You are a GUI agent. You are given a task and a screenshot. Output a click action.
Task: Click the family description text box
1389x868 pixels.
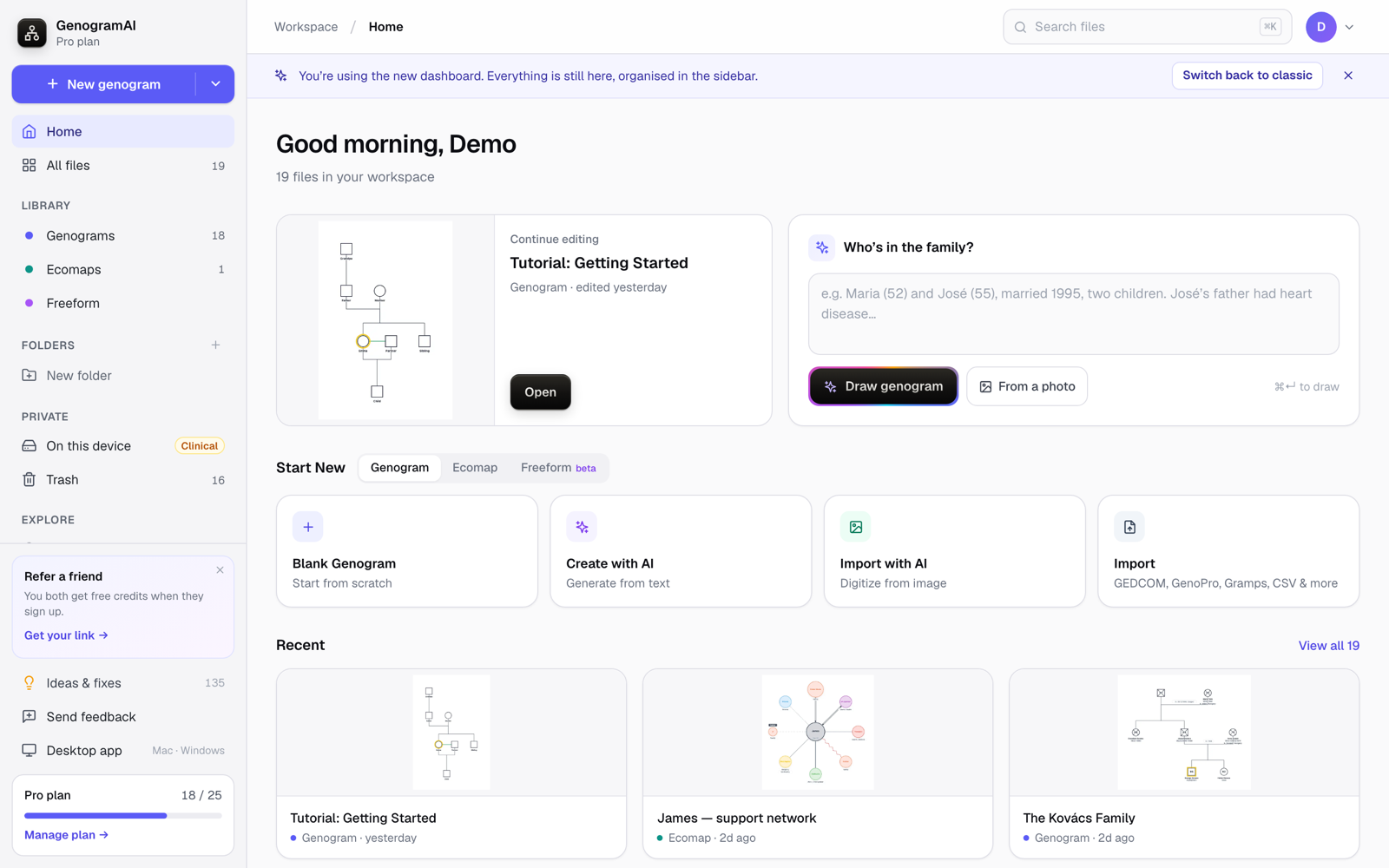tap(1074, 314)
